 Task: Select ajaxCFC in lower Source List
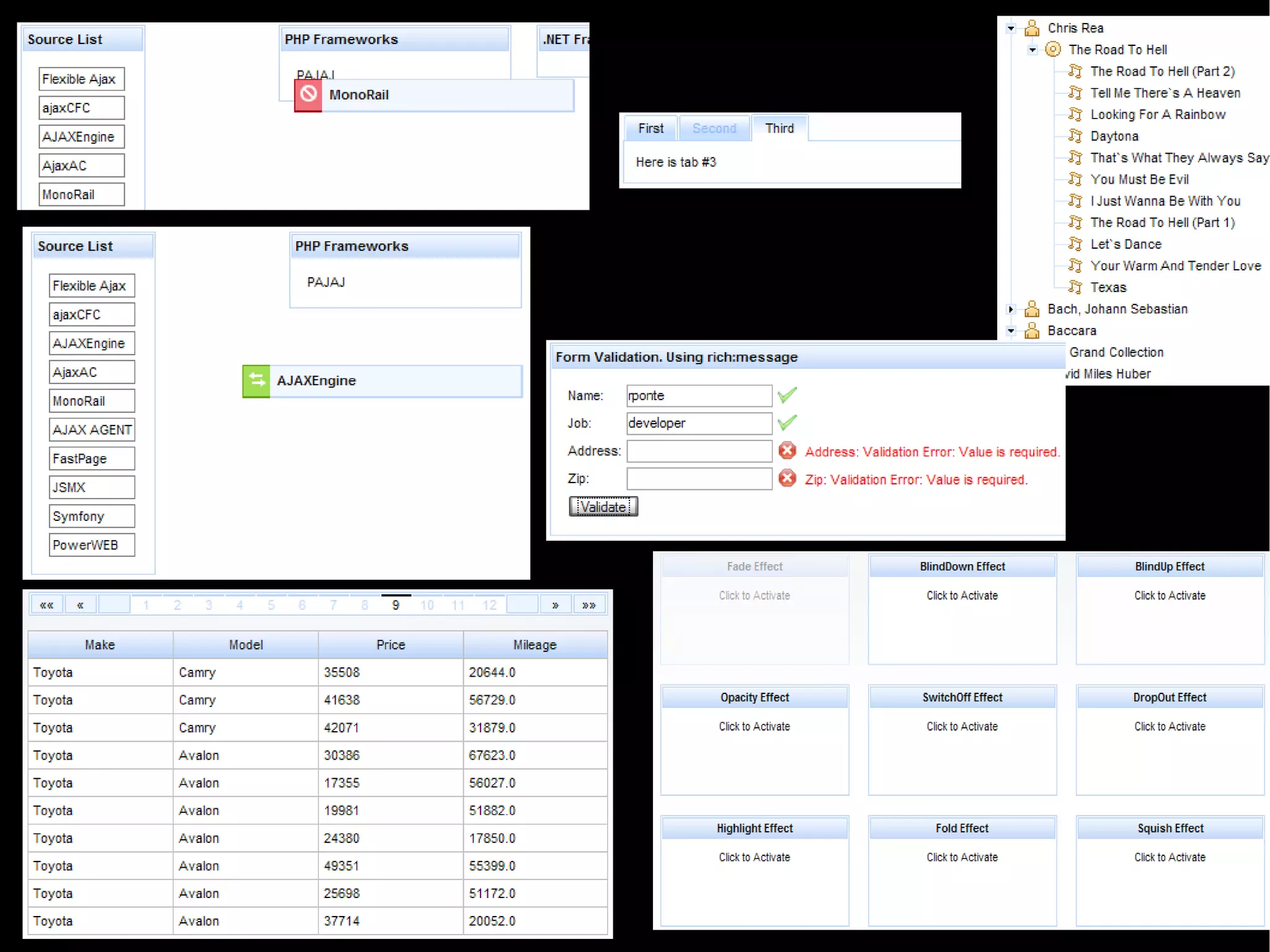(92, 314)
